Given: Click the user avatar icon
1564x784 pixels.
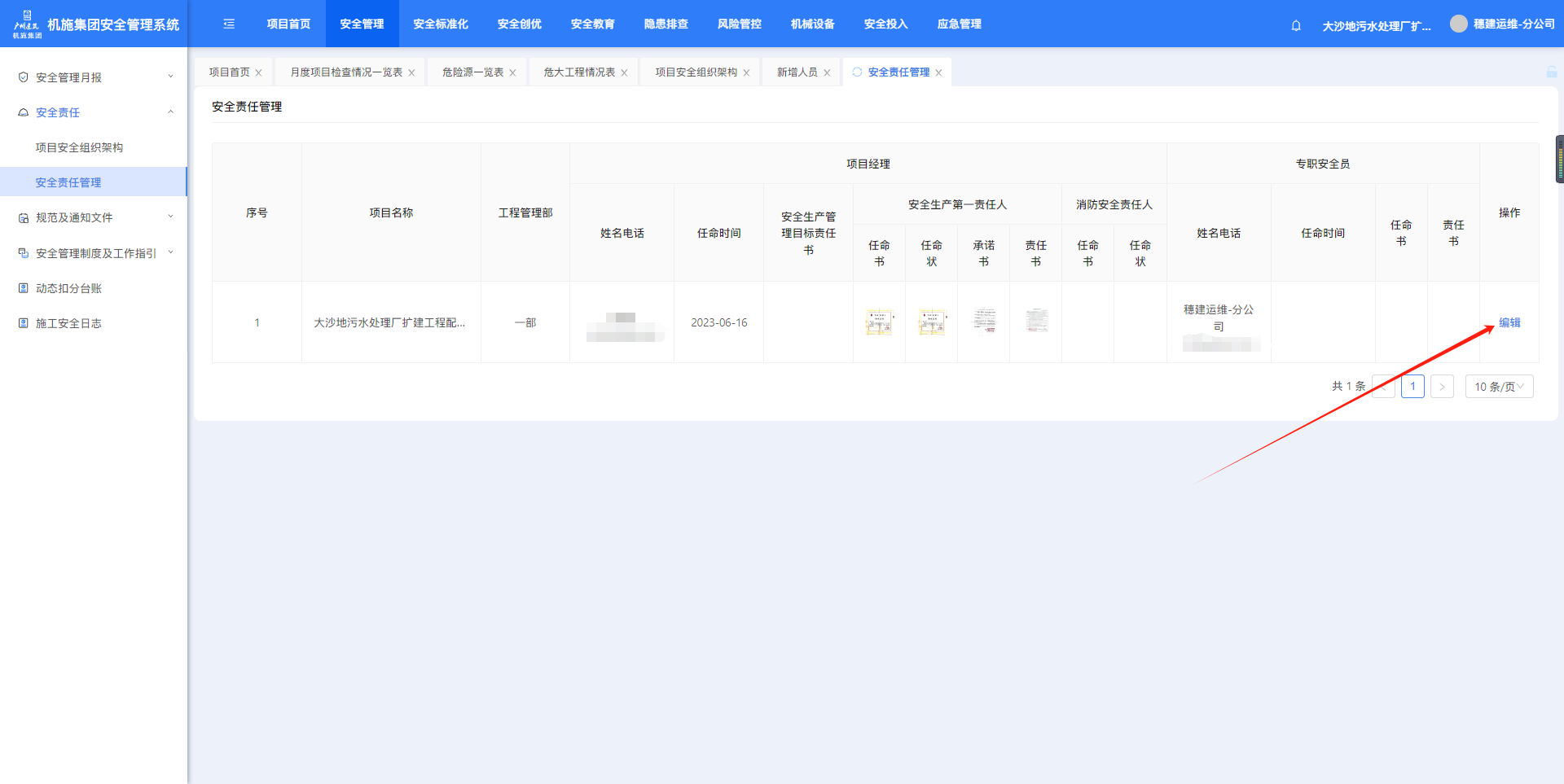Looking at the screenshot, I should coord(1458,24).
